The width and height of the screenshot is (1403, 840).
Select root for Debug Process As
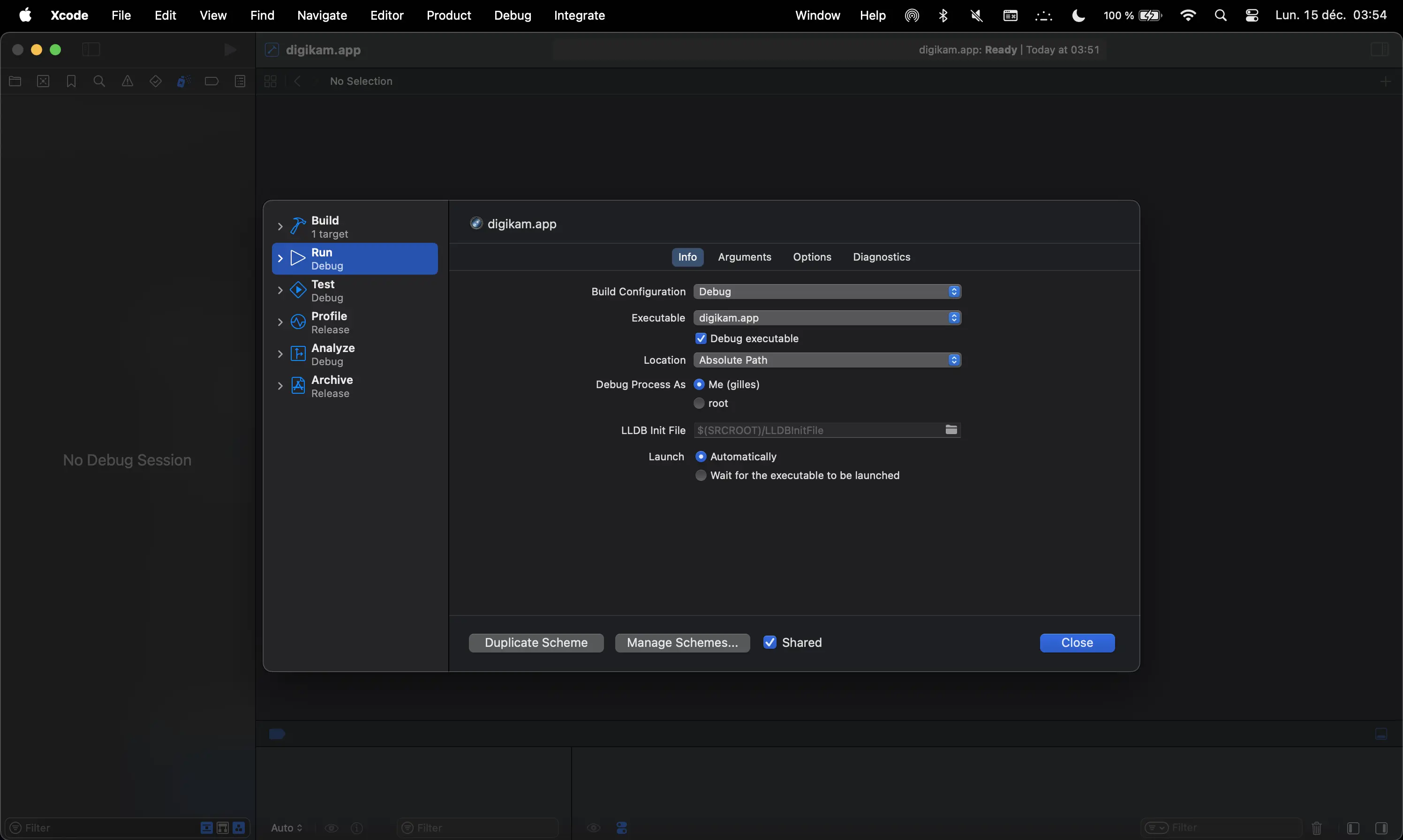[699, 403]
